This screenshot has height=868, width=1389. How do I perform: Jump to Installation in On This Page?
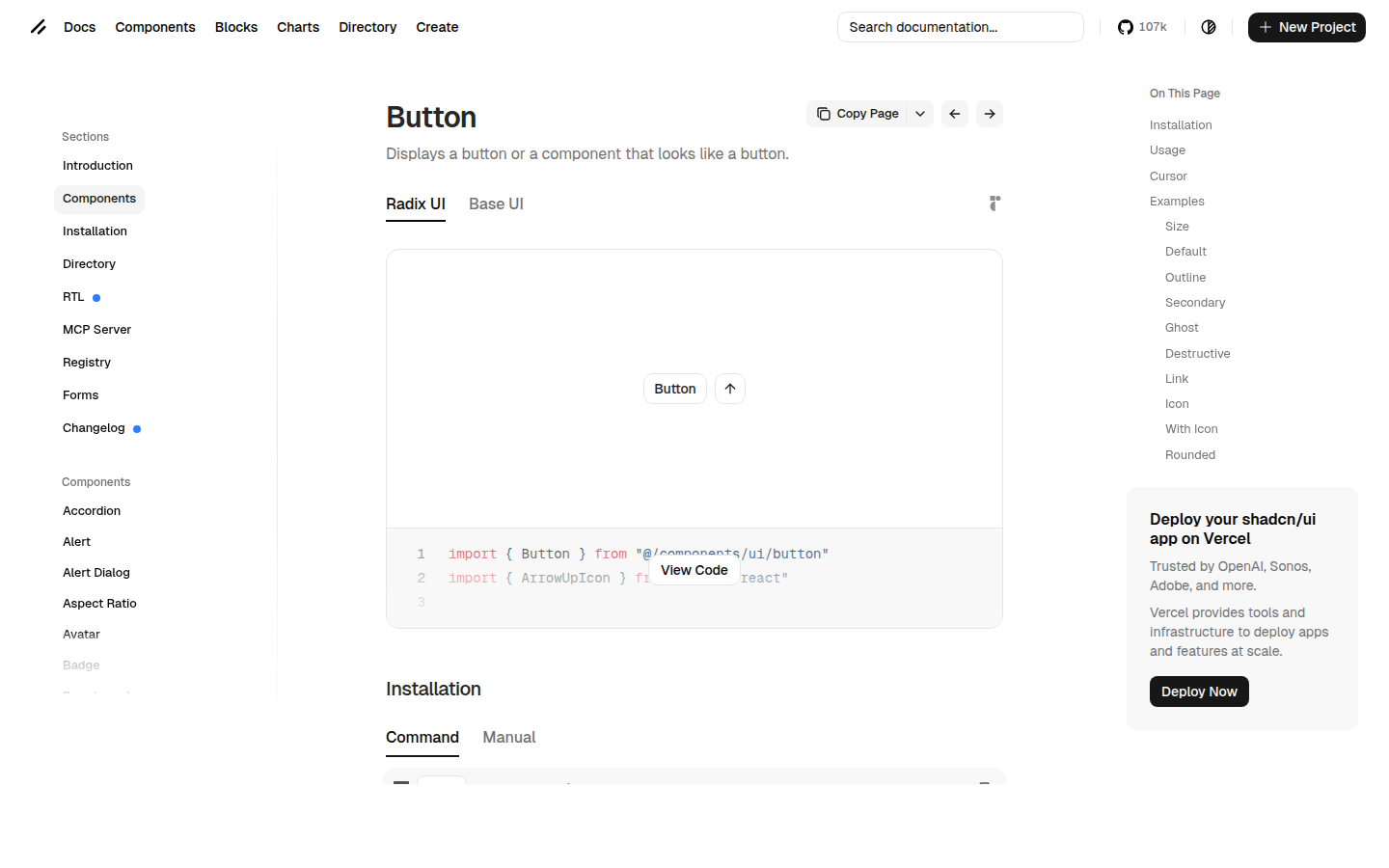pyautogui.click(x=1181, y=125)
